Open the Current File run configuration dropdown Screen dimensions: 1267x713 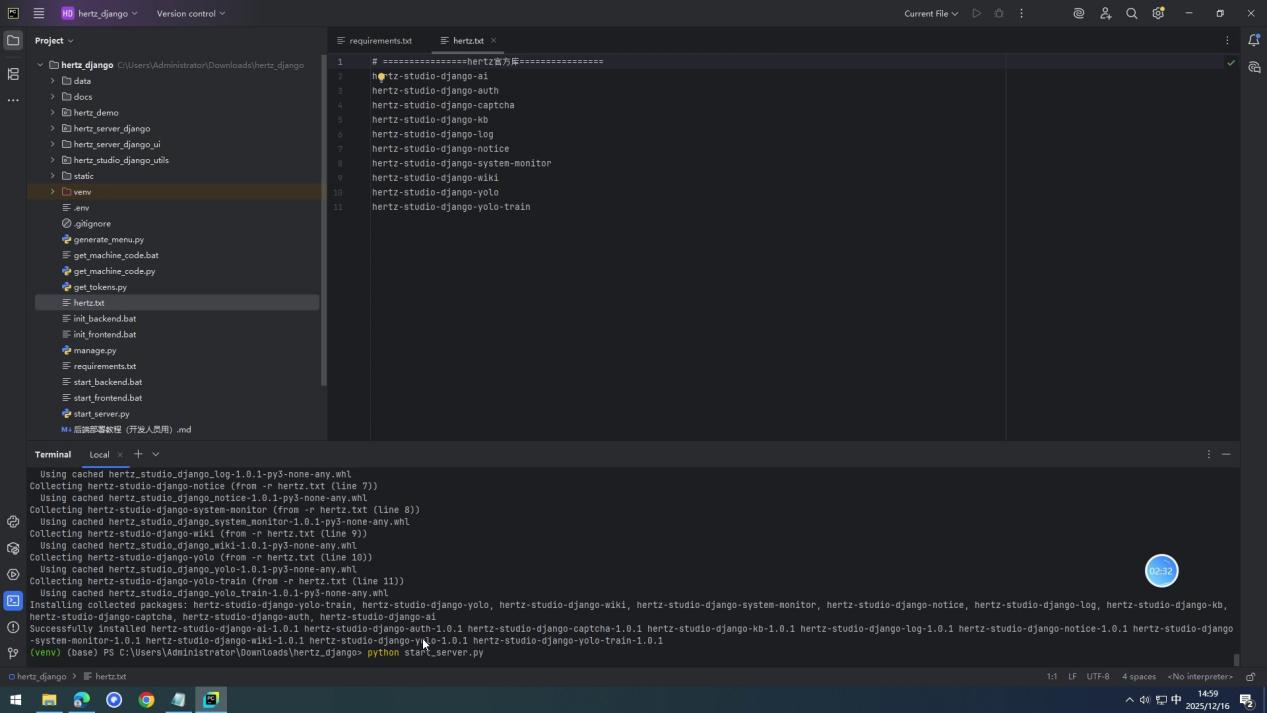point(928,13)
